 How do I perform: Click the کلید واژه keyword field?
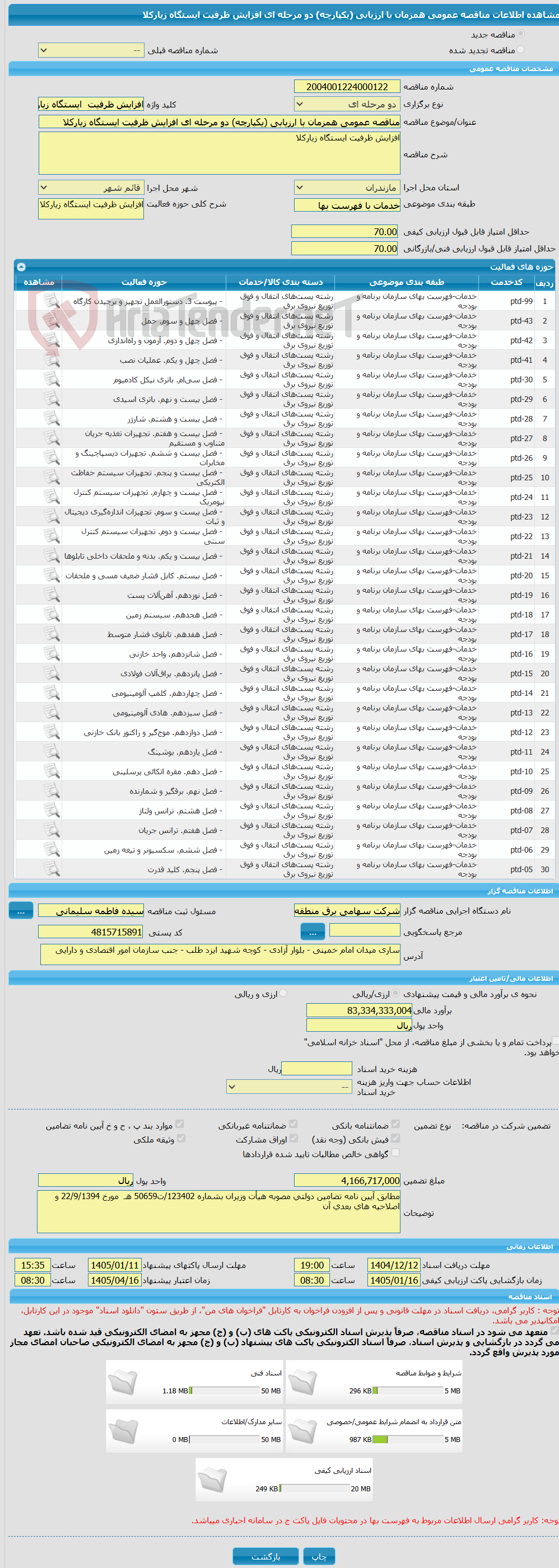click(x=91, y=104)
